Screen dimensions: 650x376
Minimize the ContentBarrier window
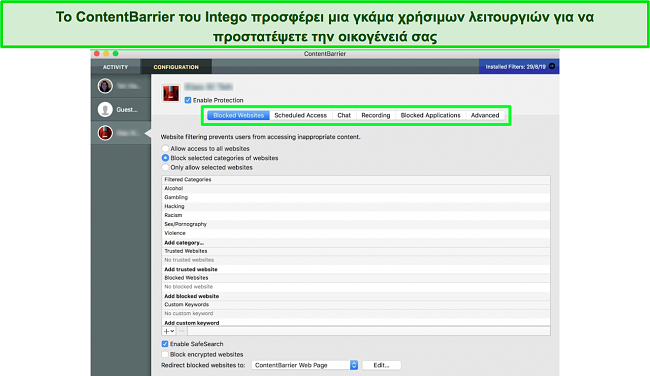tap(106, 53)
